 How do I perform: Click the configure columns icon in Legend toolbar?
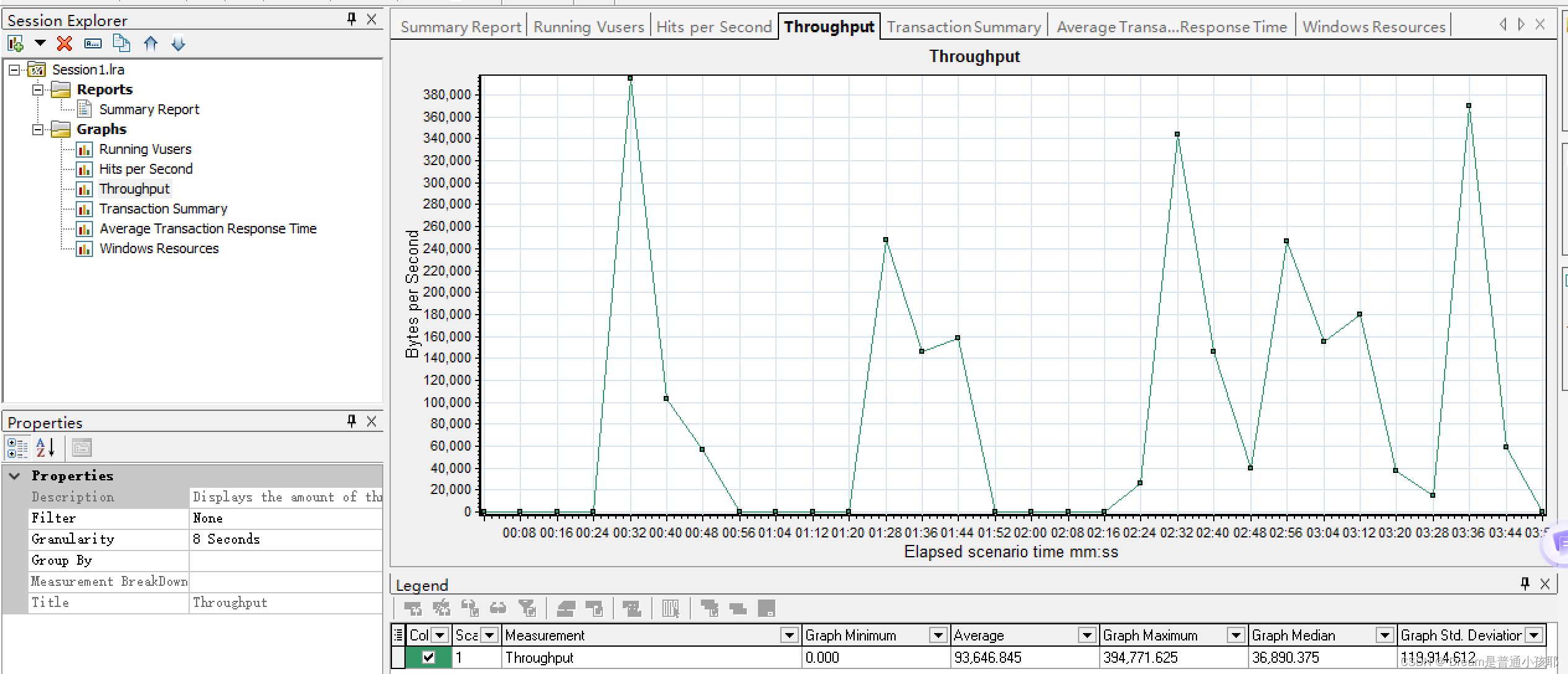(x=671, y=608)
